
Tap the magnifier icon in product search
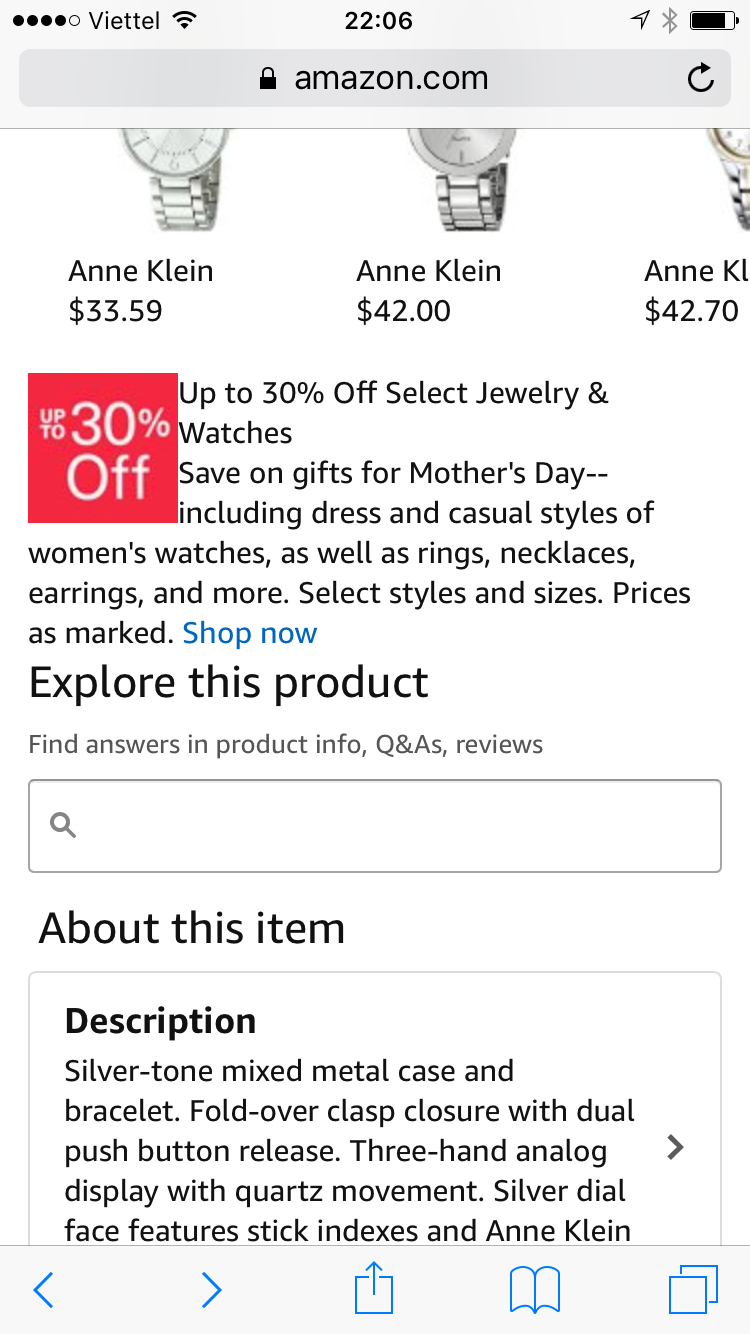63,826
